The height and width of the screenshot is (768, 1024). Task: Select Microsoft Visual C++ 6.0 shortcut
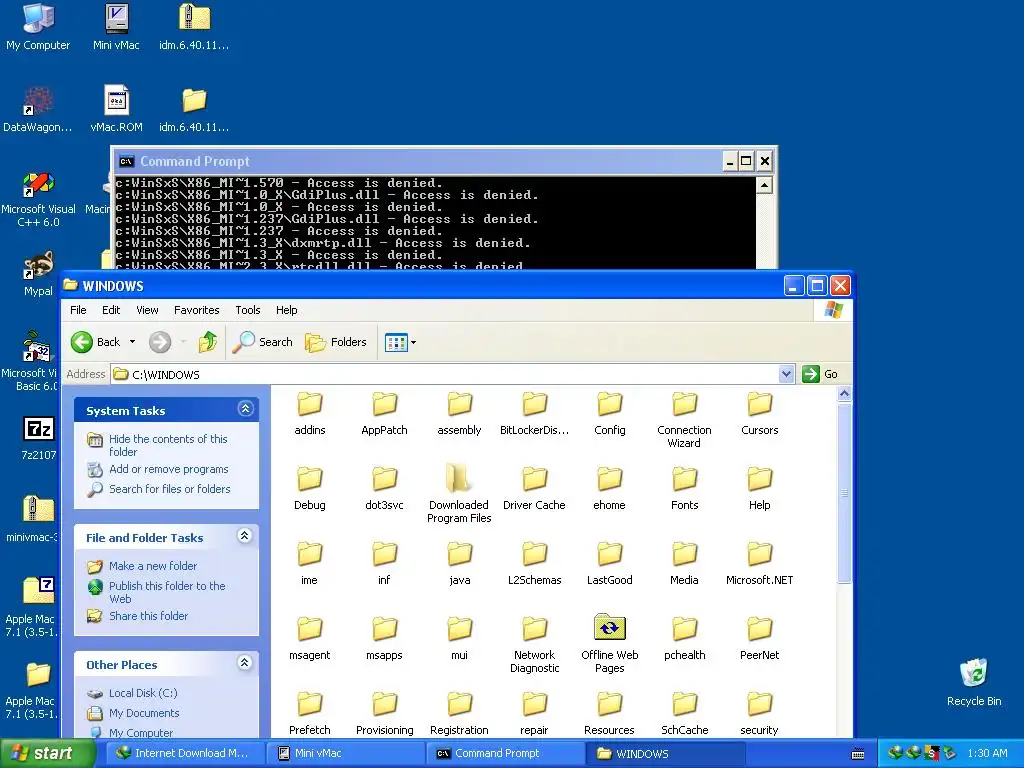click(x=38, y=199)
